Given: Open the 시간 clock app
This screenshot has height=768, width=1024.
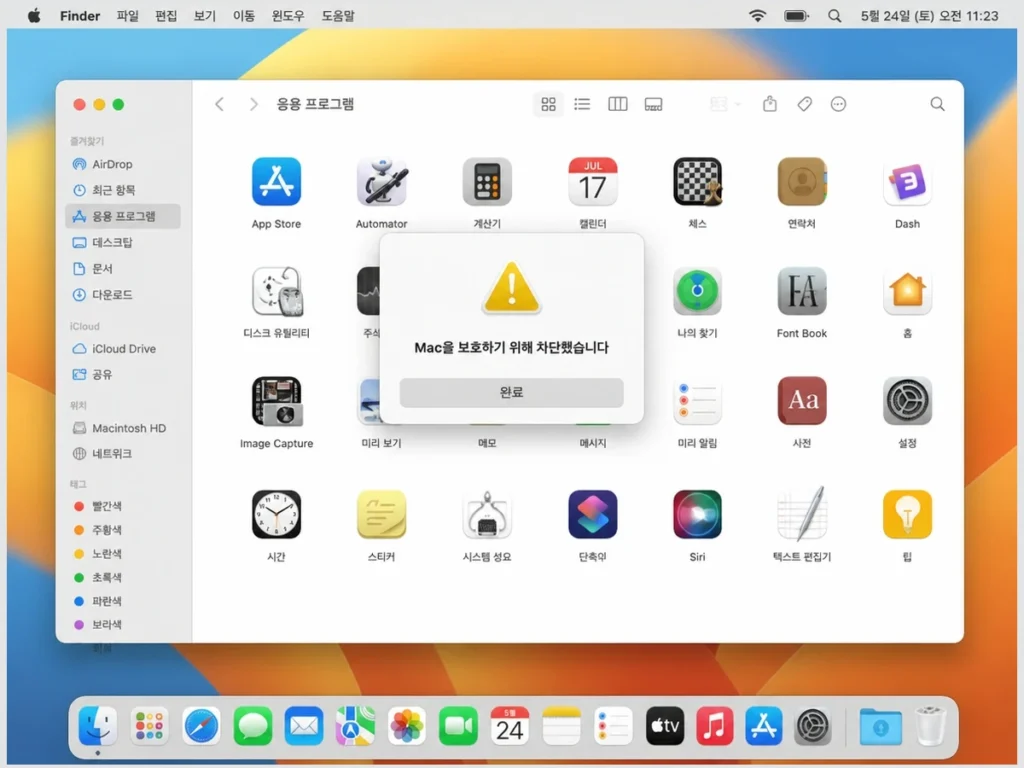Looking at the screenshot, I should click(276, 515).
